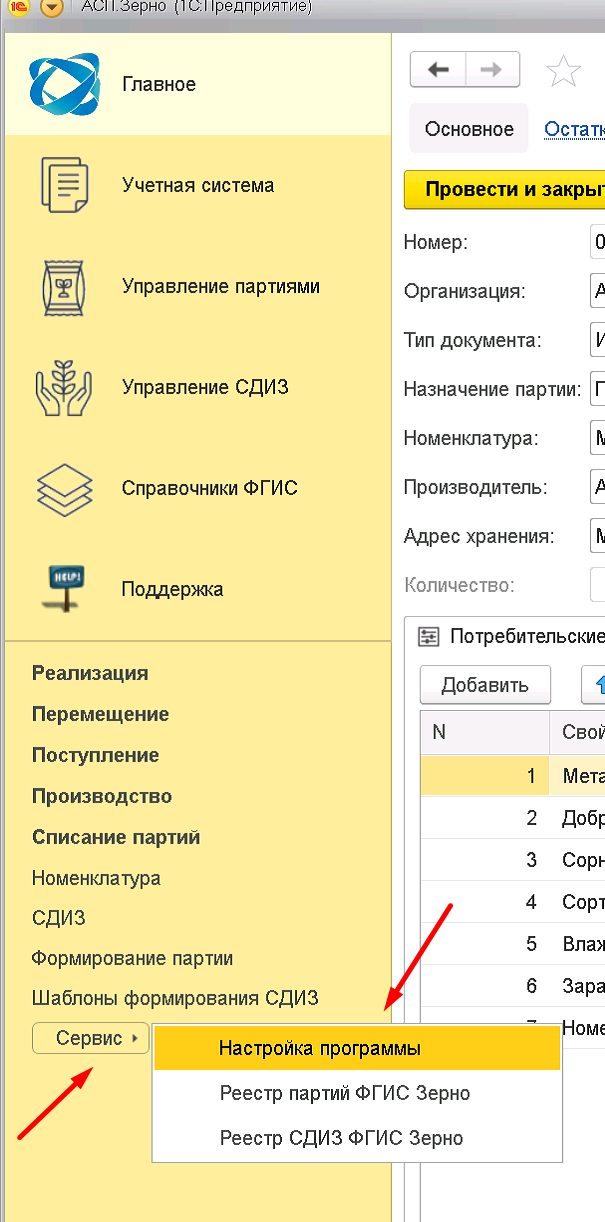Viewport: 605px width, 1222px height.
Task: Click the Главное logo icon
Action: coord(64,84)
